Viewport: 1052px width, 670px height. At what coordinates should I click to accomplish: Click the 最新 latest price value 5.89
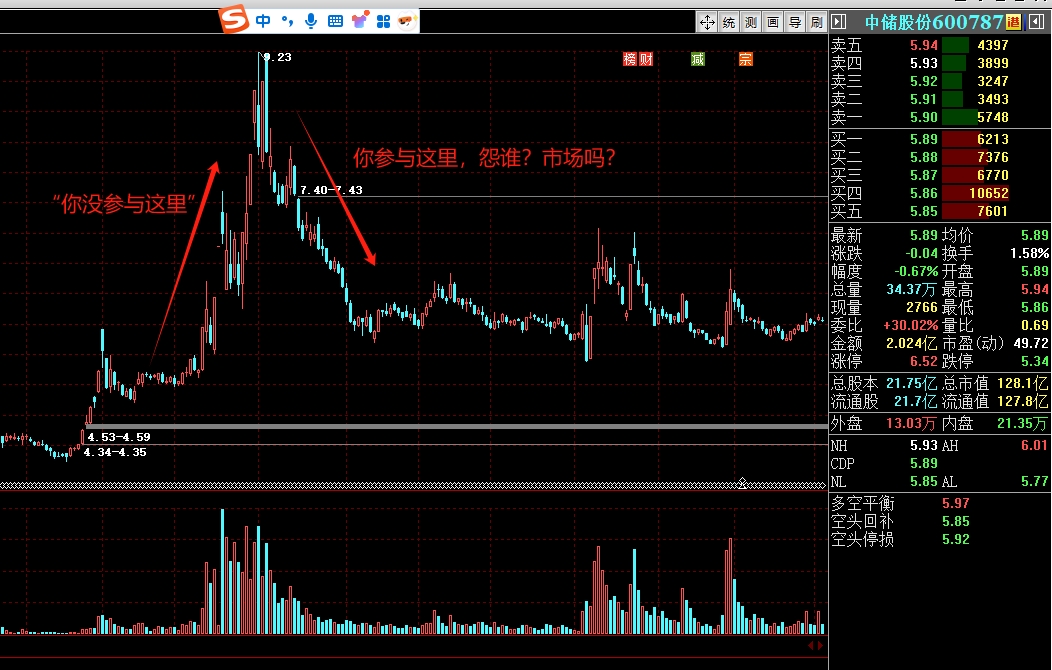(x=924, y=235)
